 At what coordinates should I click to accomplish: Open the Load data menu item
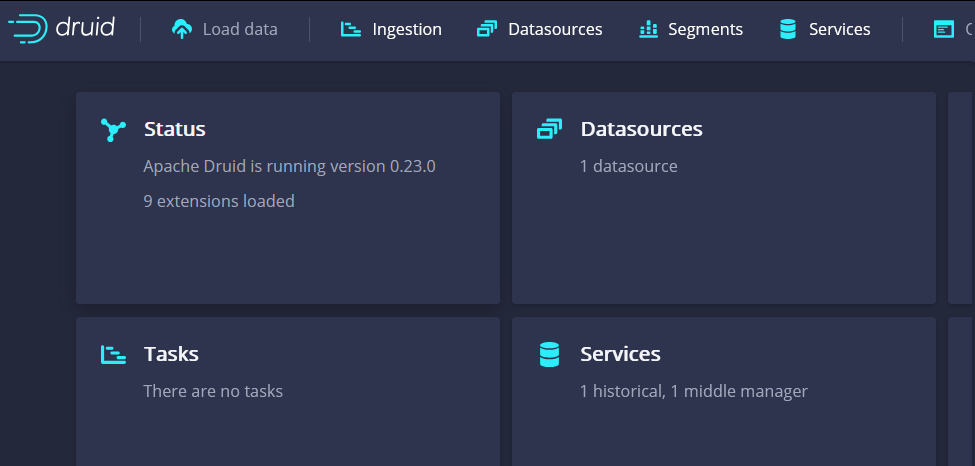tap(240, 29)
